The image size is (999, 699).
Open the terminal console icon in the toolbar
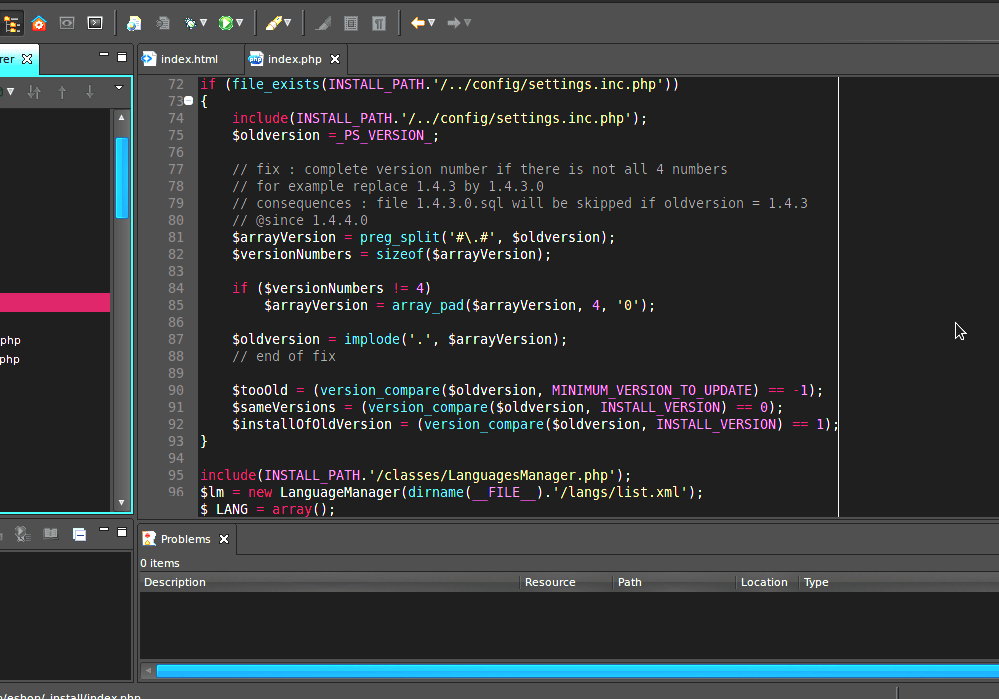click(94, 22)
